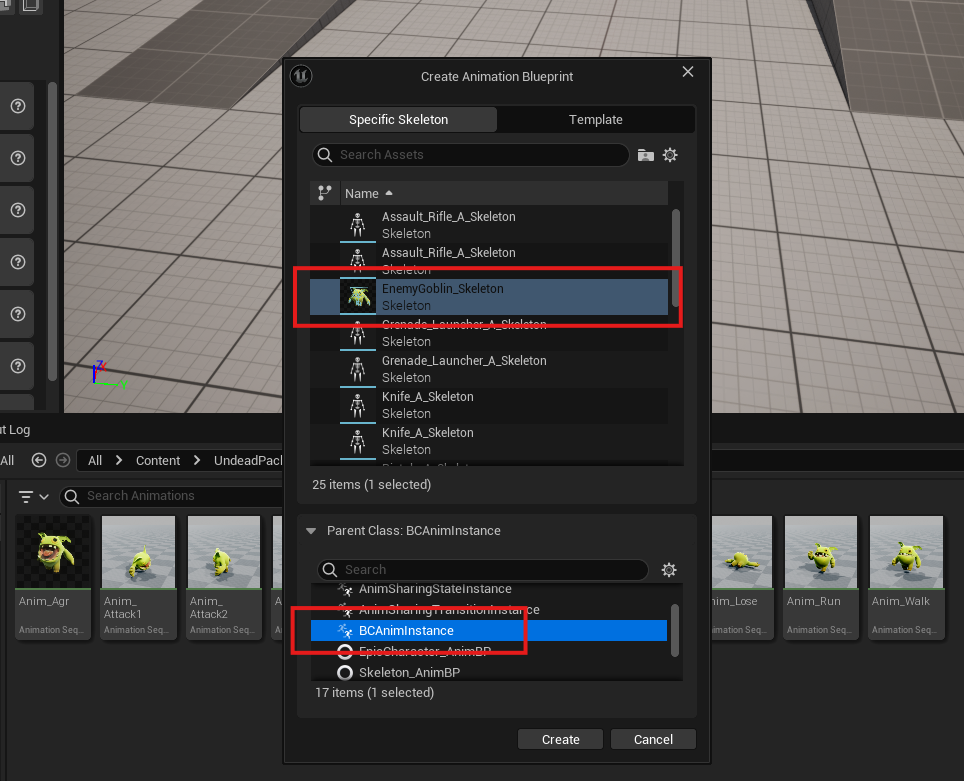Select AnimSharingStateInstance parent class
This screenshot has height=781, width=964.
tap(489, 589)
